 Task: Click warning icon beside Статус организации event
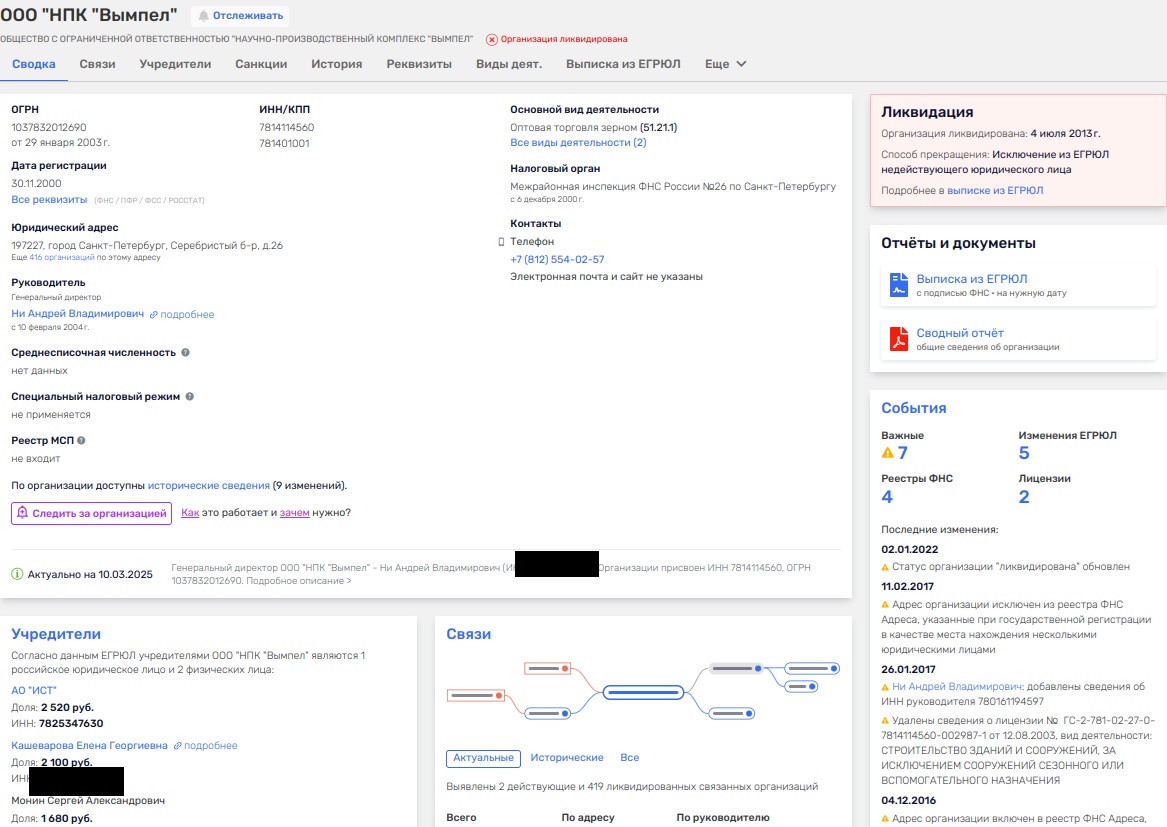click(885, 567)
